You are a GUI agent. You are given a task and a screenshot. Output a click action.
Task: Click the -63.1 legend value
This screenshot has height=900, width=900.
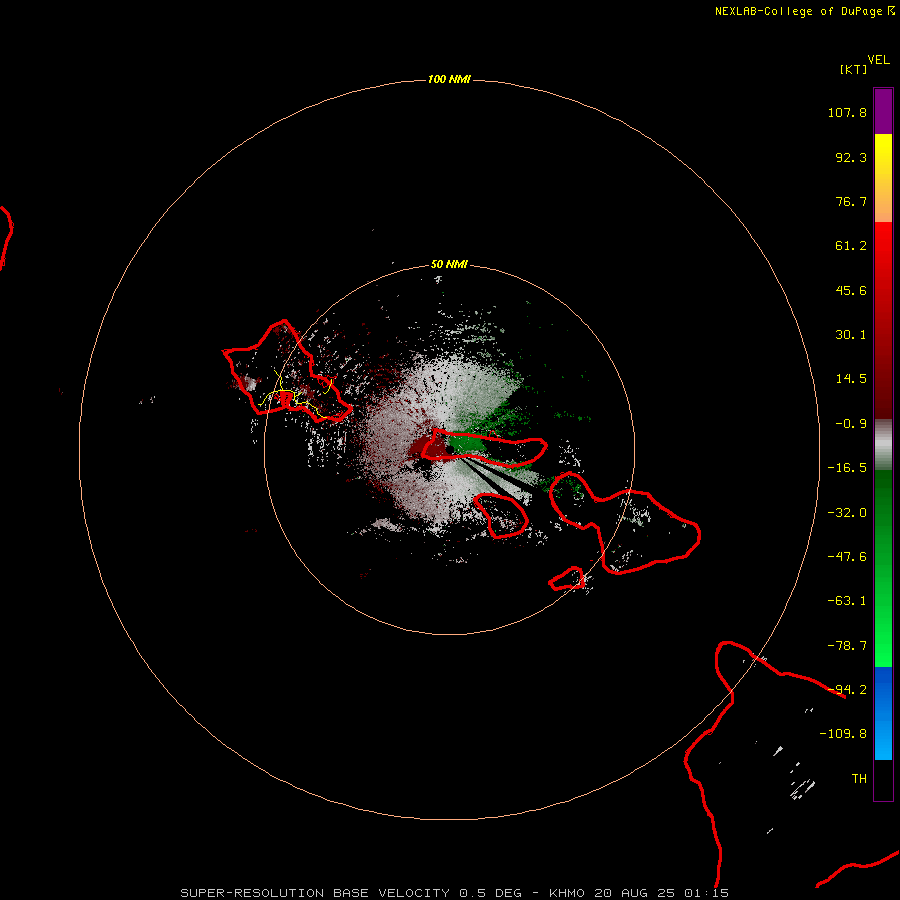pos(847,601)
